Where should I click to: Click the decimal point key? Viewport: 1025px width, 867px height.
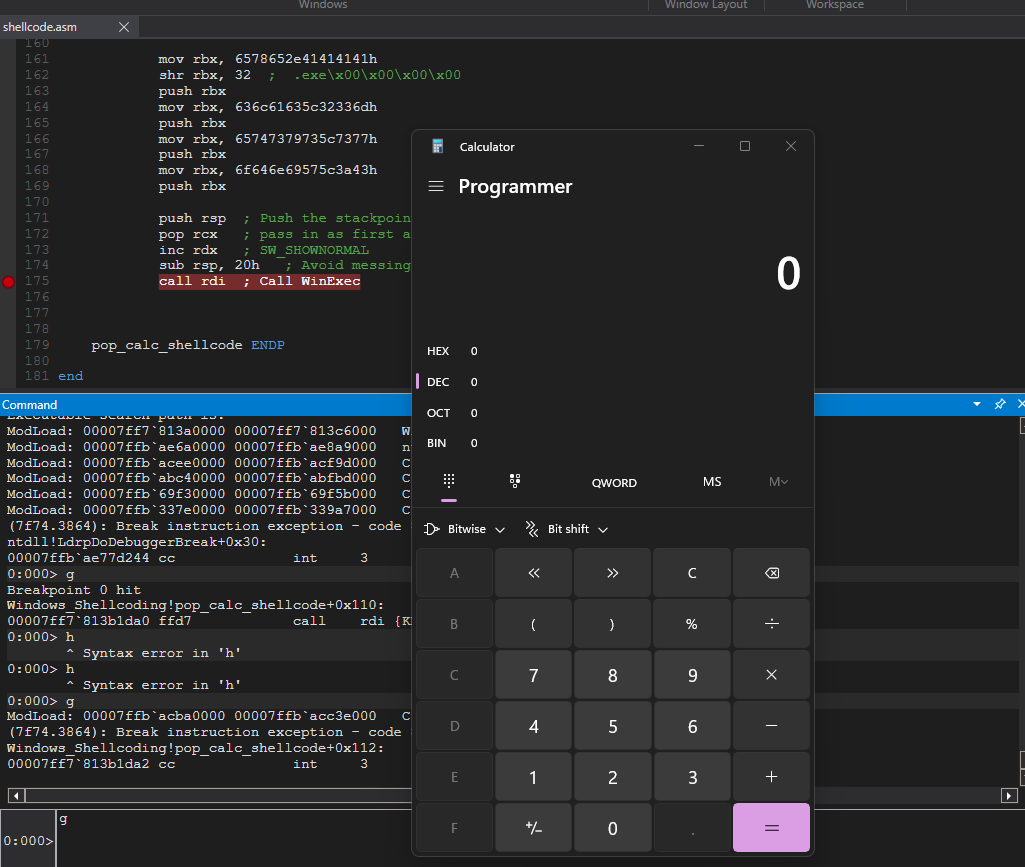(x=692, y=828)
